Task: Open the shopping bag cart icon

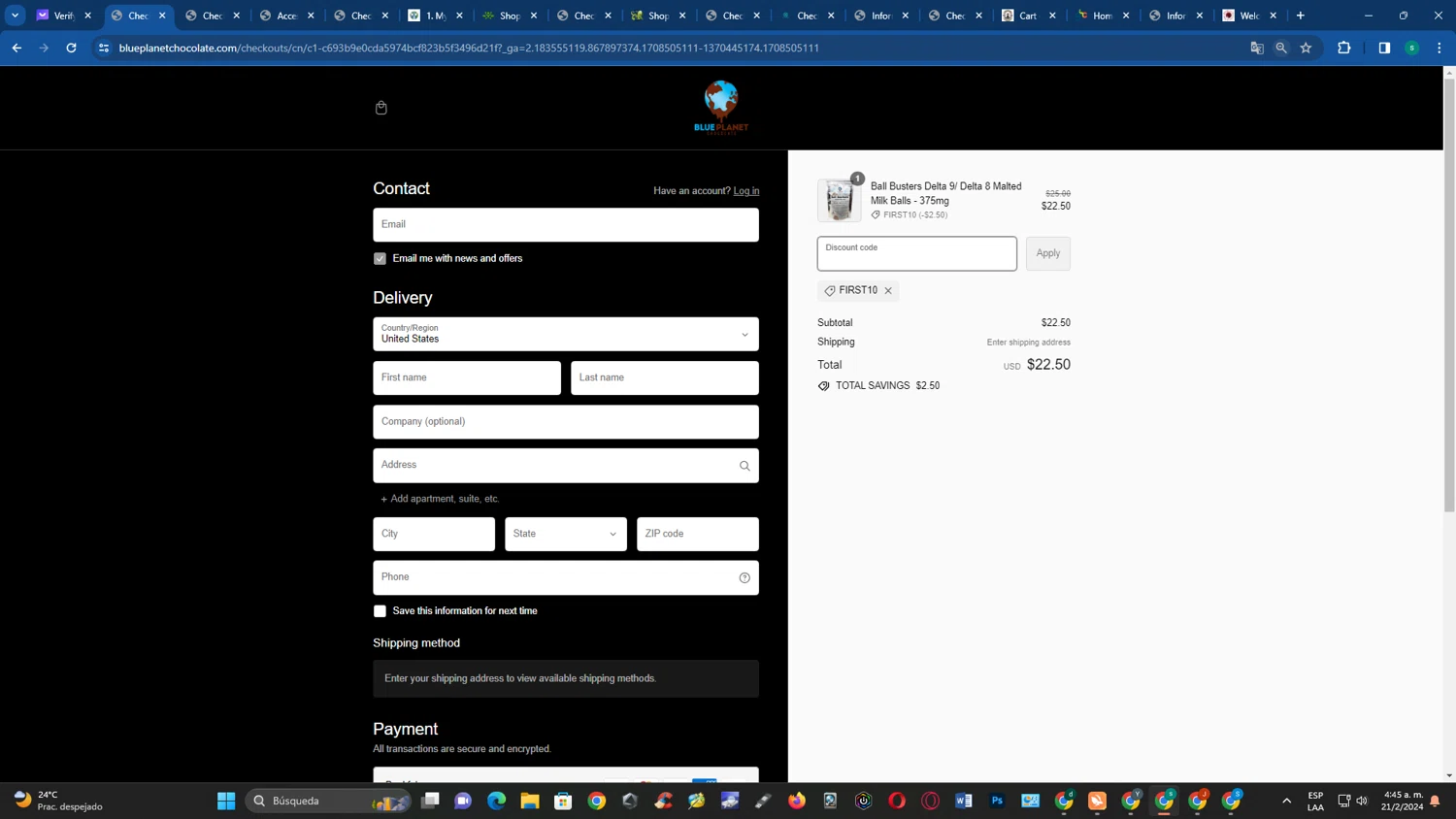Action: pyautogui.click(x=381, y=108)
